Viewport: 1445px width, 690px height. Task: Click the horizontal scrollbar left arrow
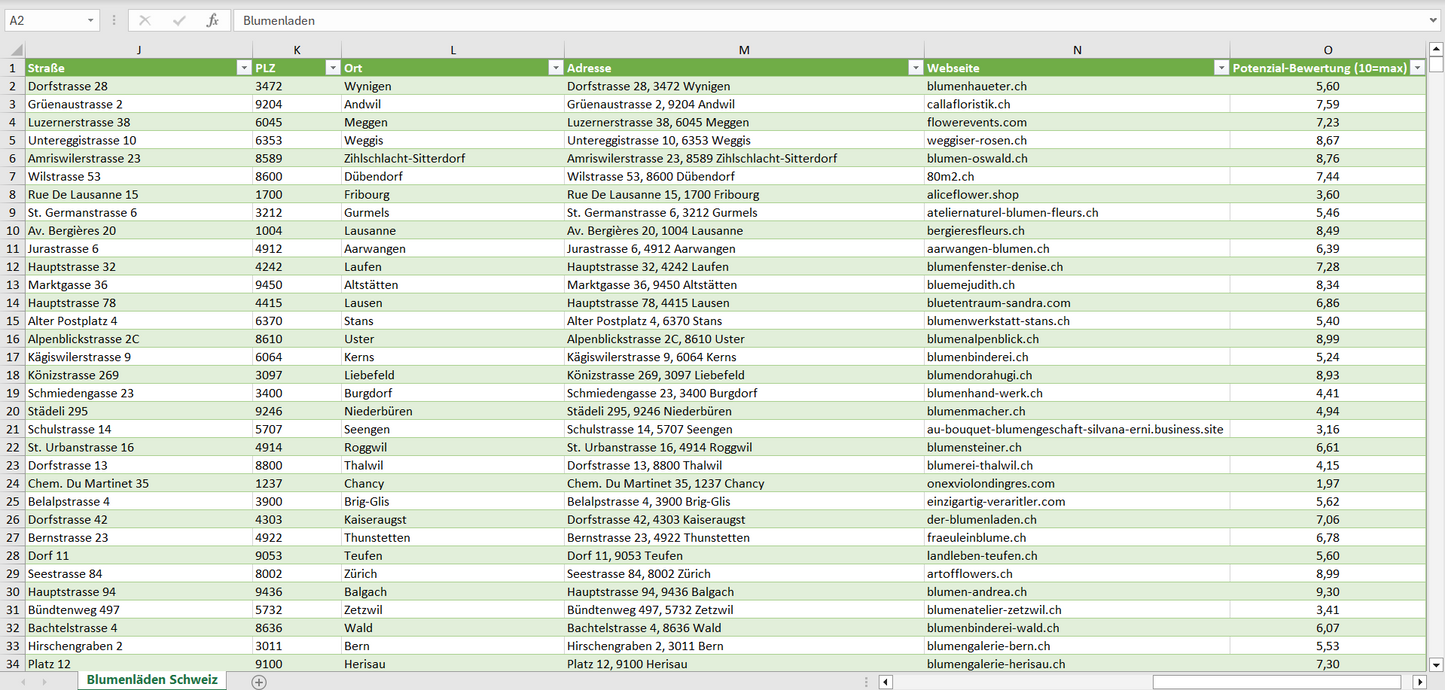coord(886,682)
